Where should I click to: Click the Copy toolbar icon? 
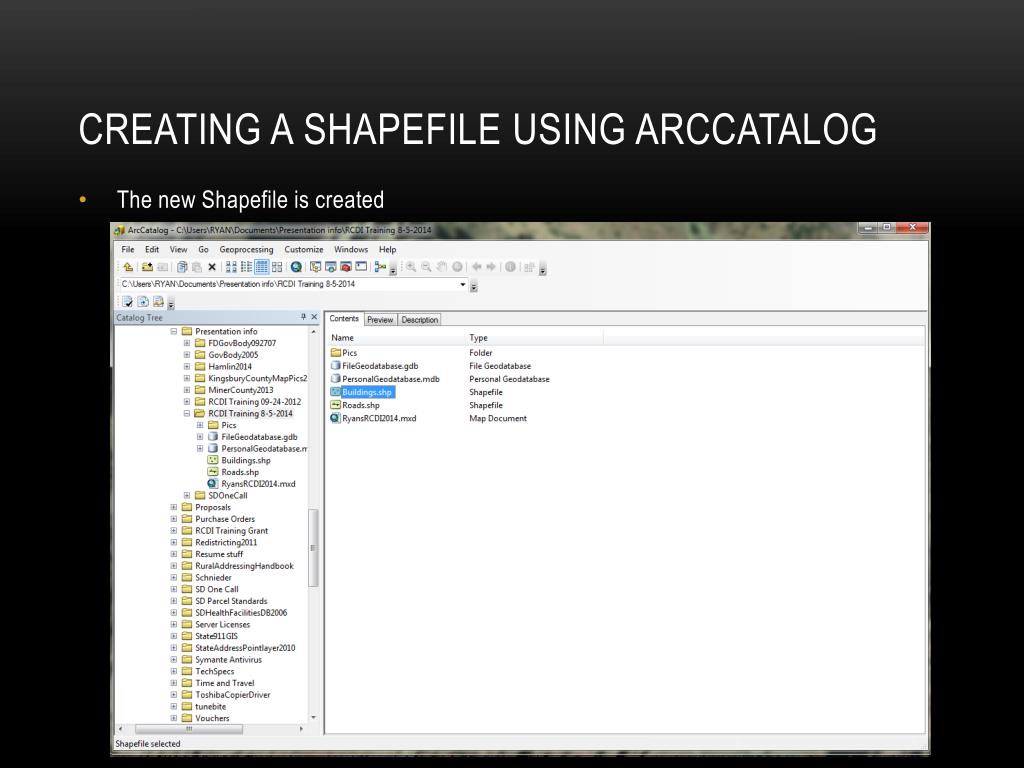tap(182, 266)
